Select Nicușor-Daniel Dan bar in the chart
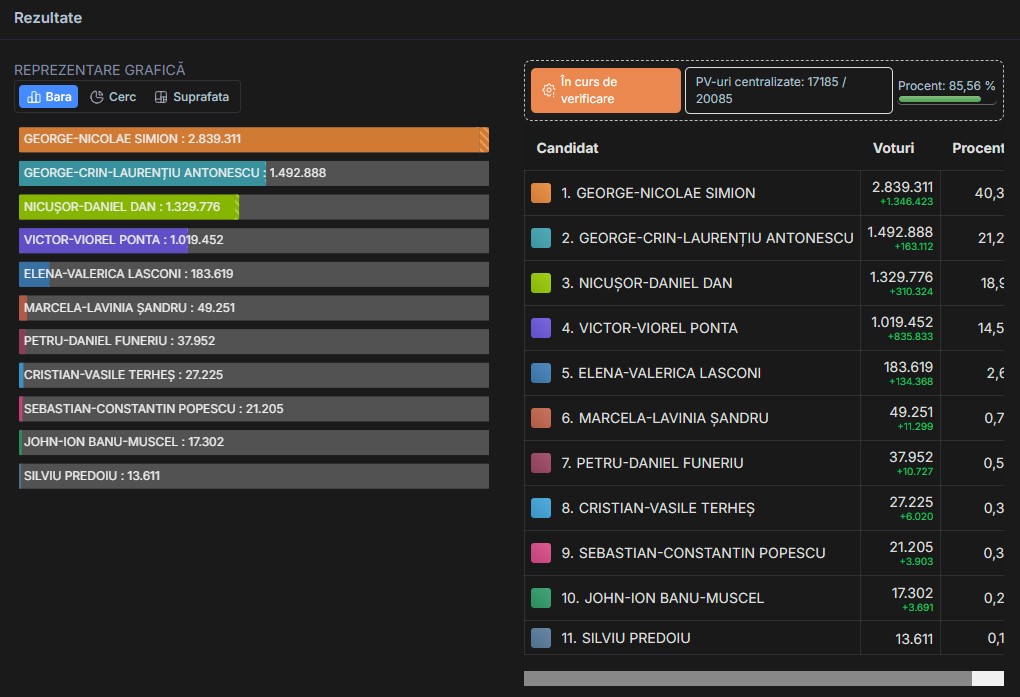 coord(254,207)
